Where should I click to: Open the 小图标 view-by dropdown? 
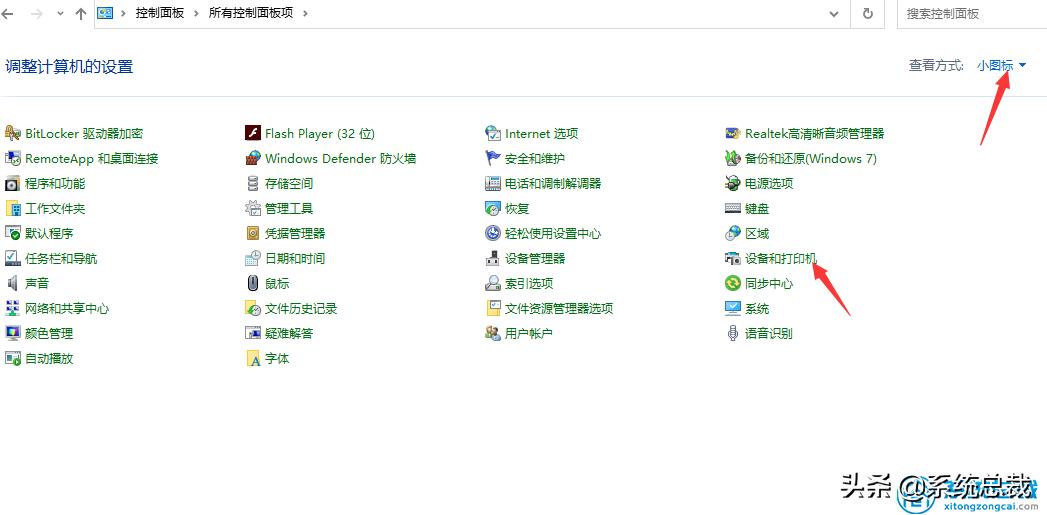tap(1002, 65)
